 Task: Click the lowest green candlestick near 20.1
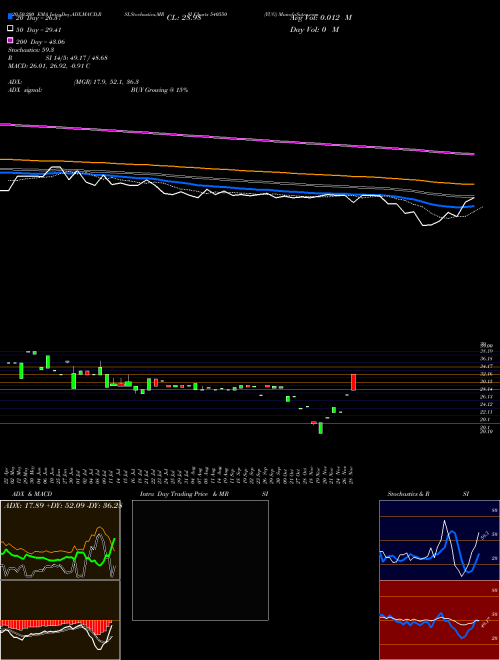point(321,428)
